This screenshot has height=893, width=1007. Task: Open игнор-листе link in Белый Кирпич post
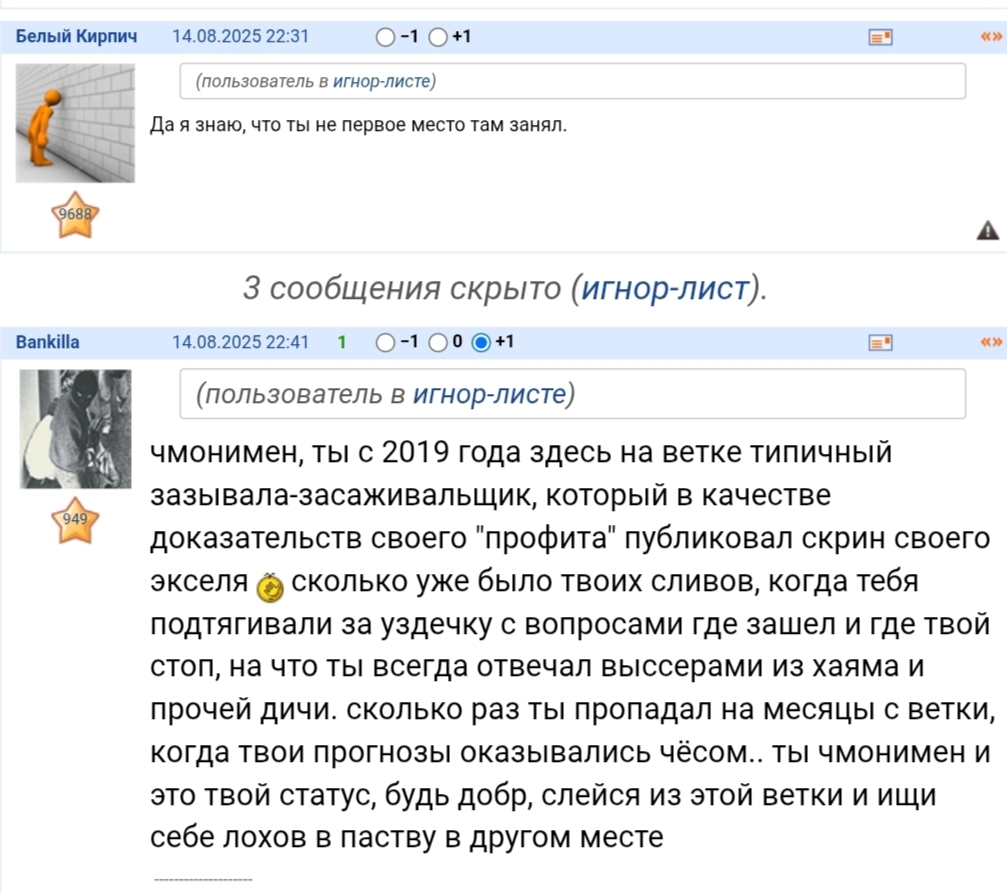pos(381,82)
